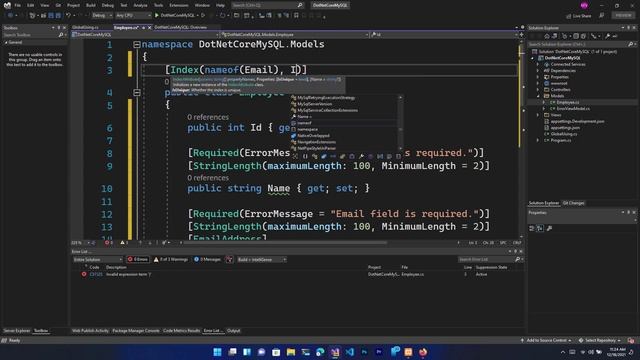
Task: Click the clear filters icon in Error List
Action: 229,260
